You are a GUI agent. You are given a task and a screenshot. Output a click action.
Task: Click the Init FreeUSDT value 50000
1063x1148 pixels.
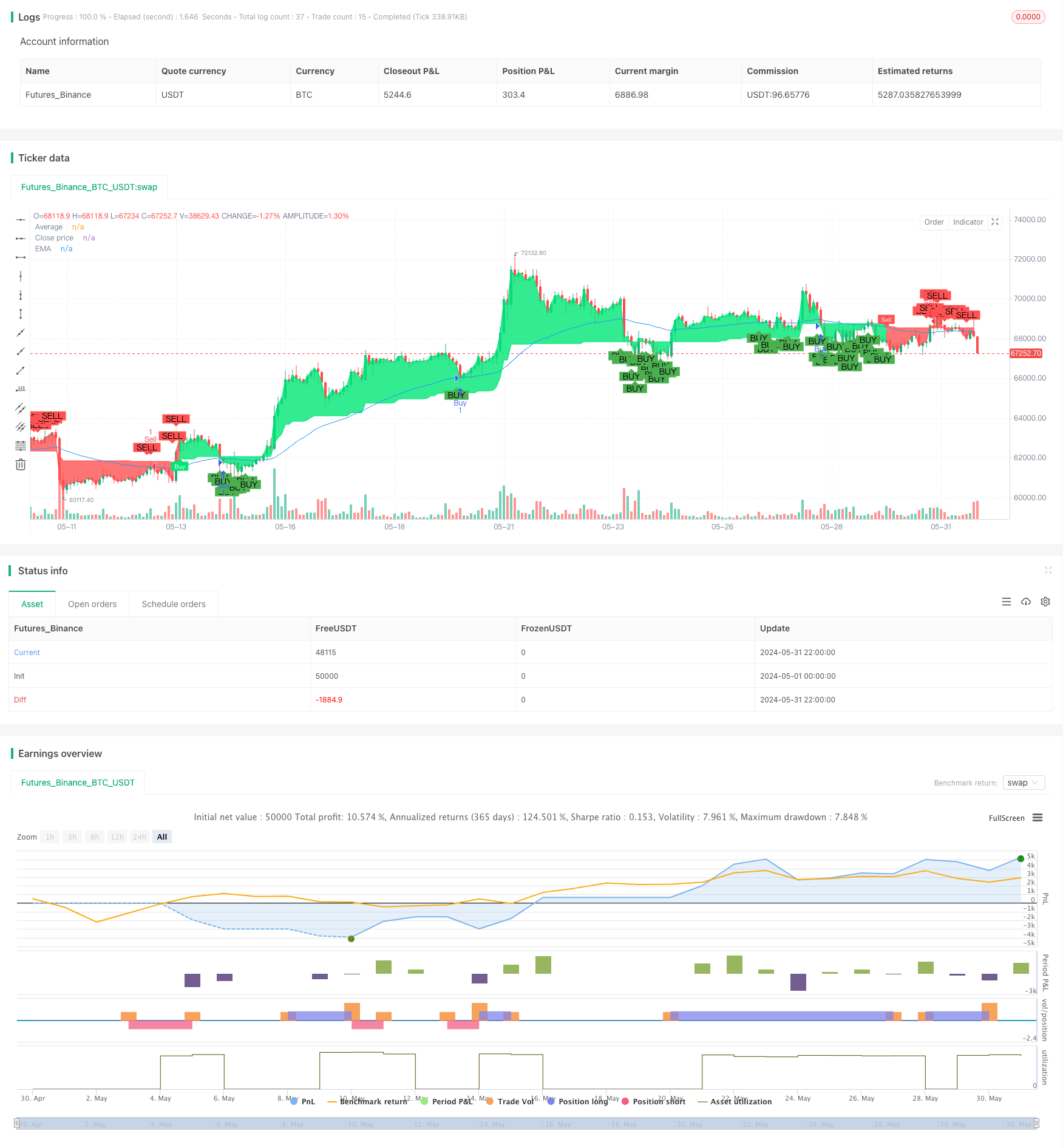(327, 676)
